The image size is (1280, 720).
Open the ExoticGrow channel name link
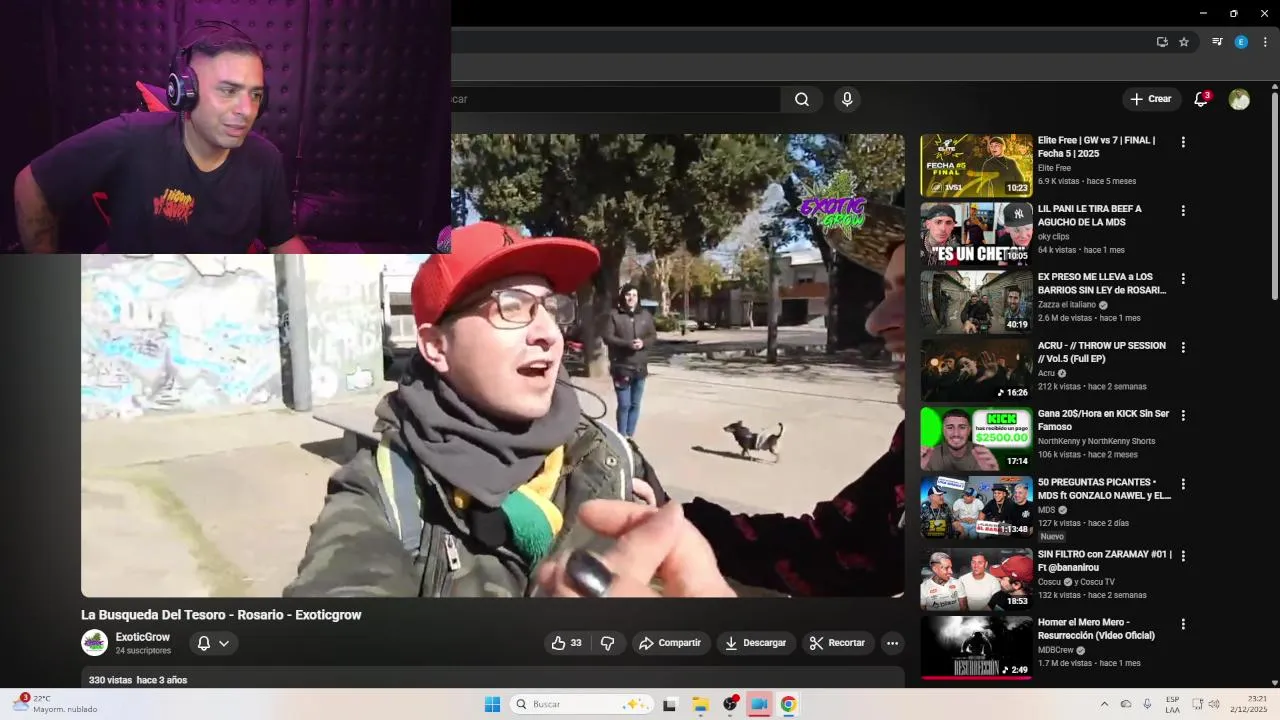tap(143, 637)
